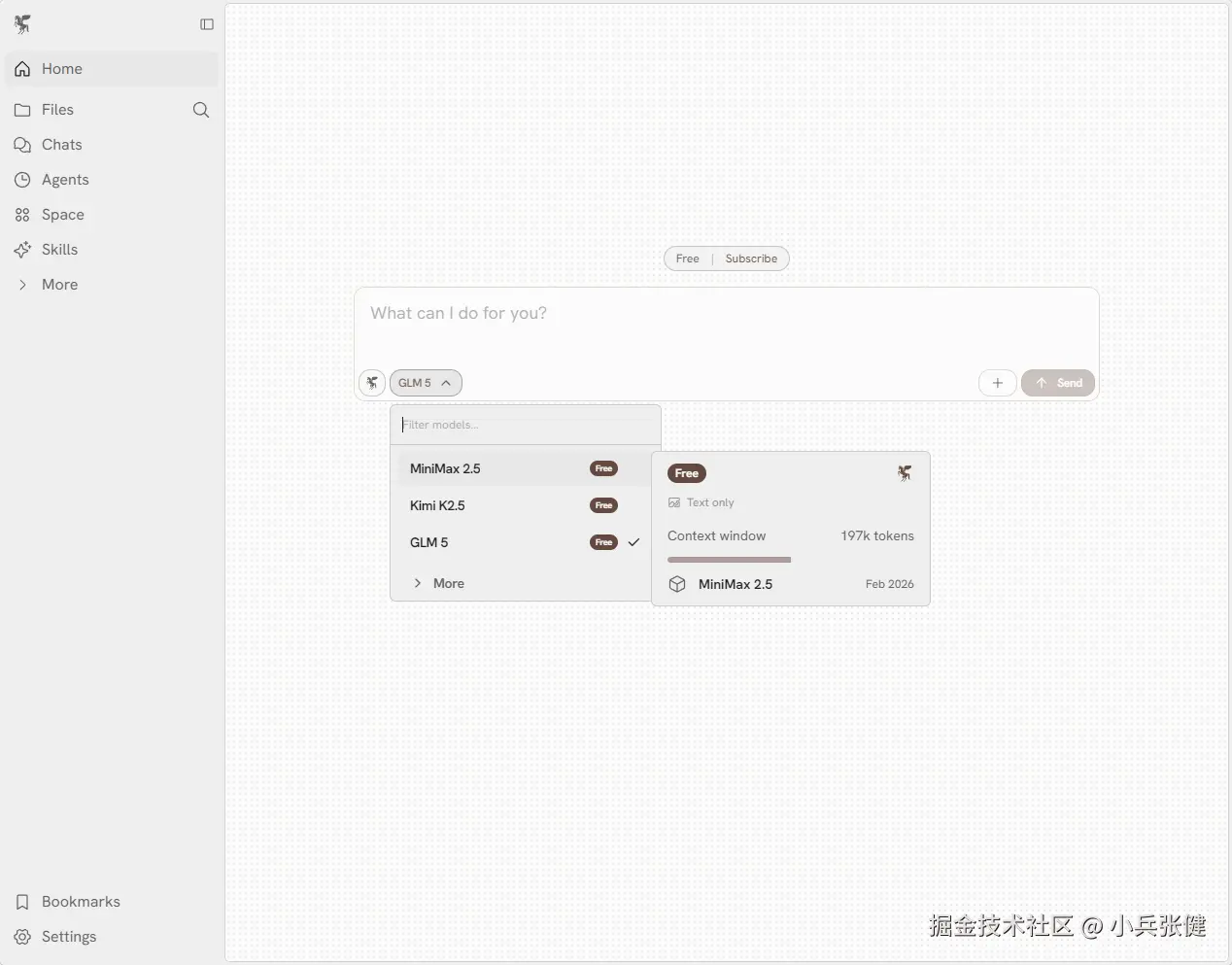Click the Files folder icon
The image size is (1232, 965).
pos(22,110)
